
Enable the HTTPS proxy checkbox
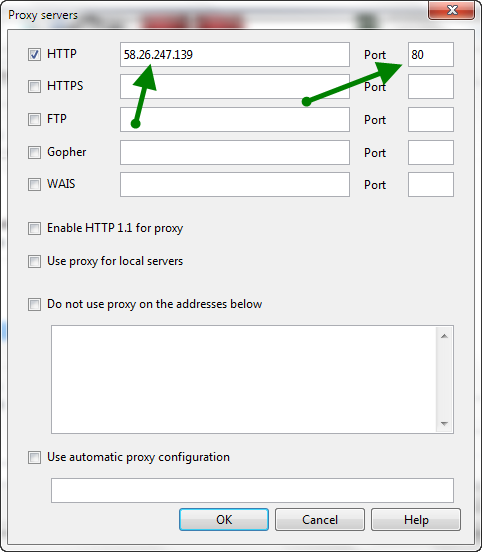click(34, 86)
